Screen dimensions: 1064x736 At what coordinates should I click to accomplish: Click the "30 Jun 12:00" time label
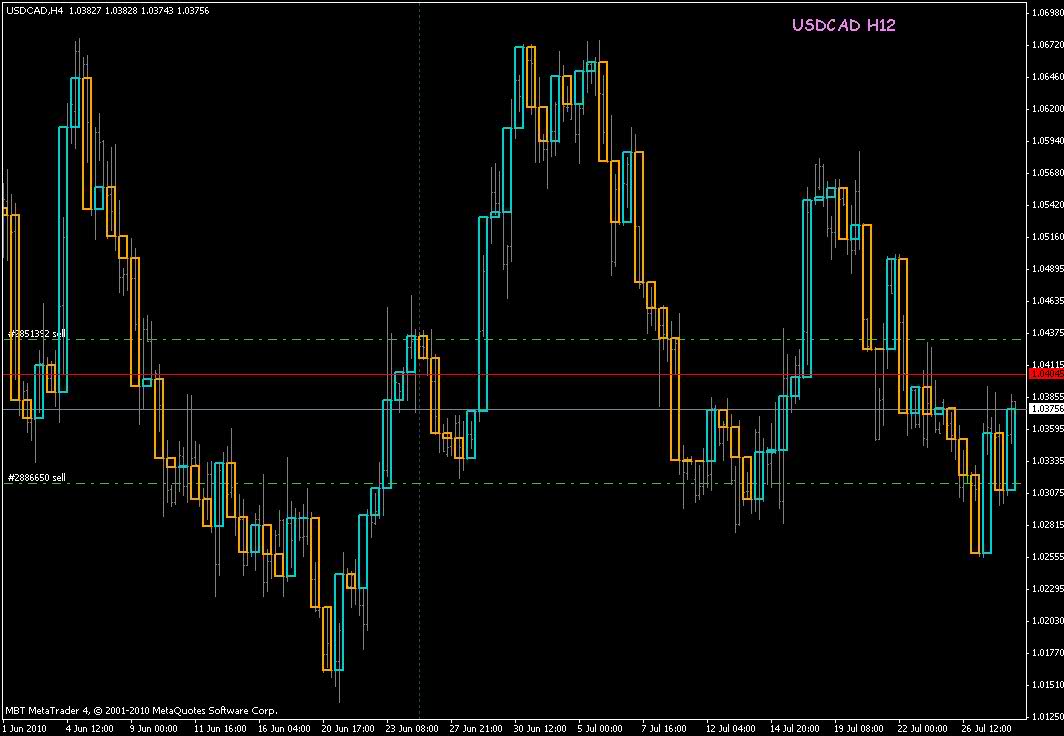[540, 729]
